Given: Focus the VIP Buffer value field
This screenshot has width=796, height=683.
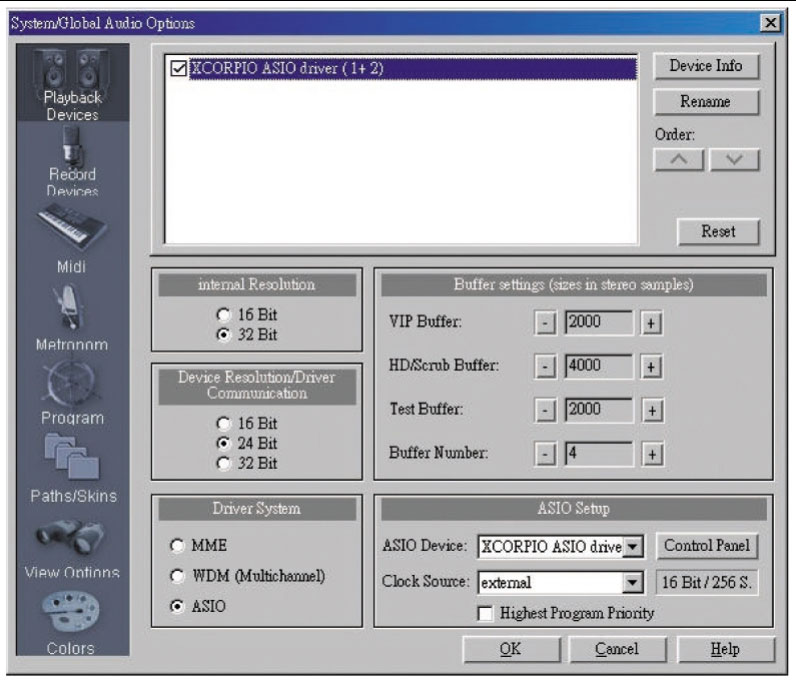Looking at the screenshot, I should [x=599, y=322].
